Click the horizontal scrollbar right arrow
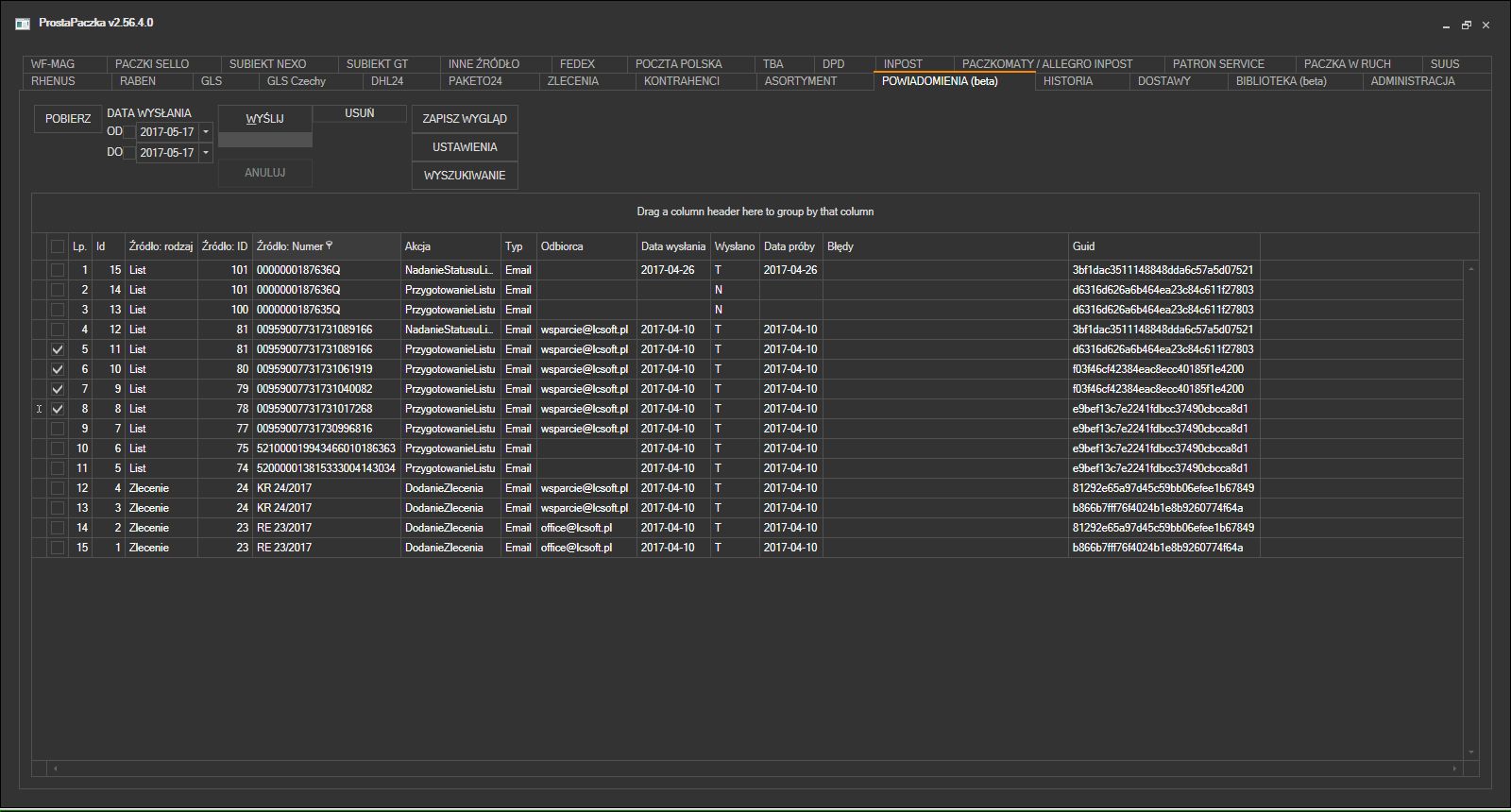 [1454, 769]
